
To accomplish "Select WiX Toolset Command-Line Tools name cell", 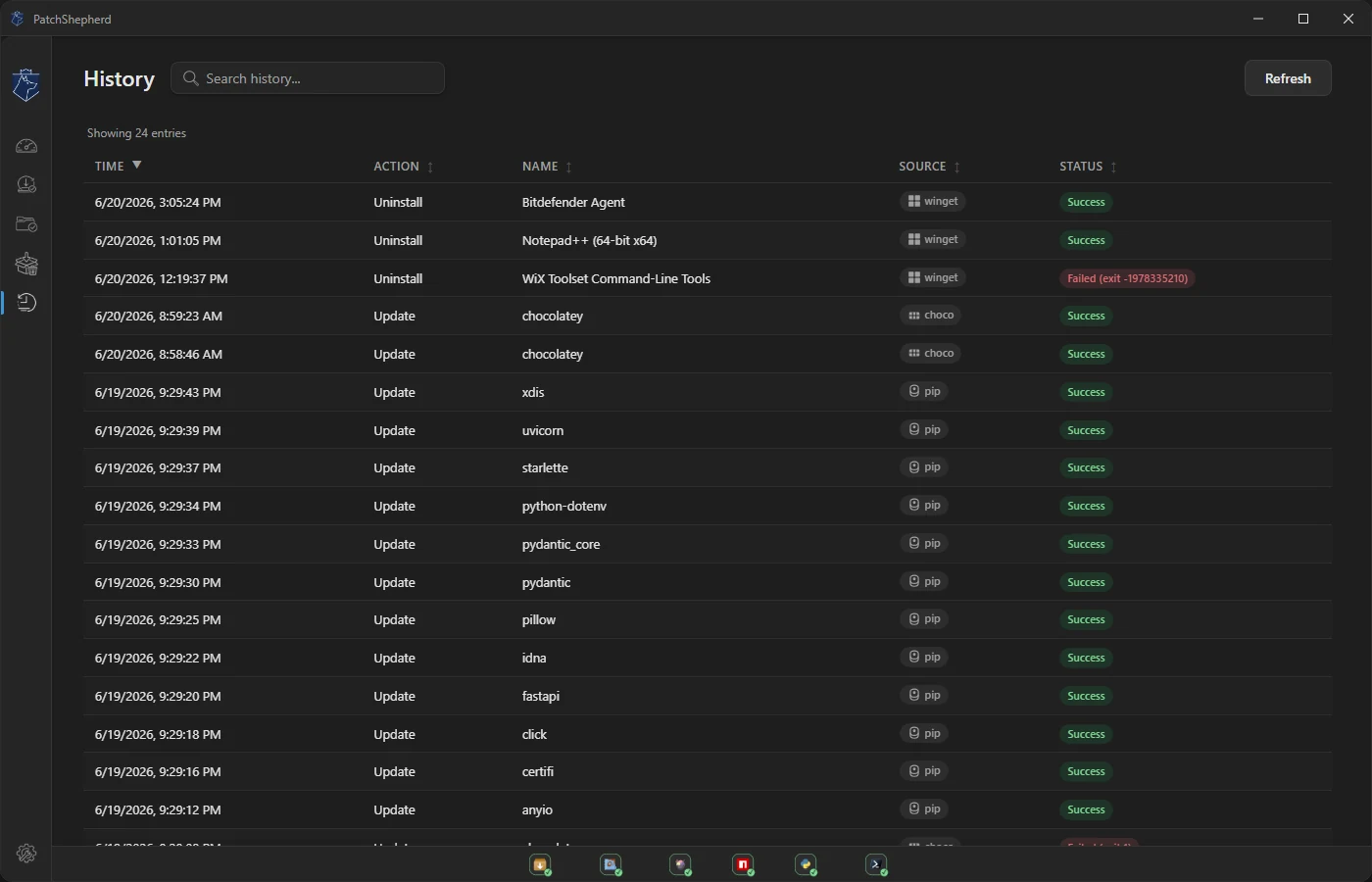I will (616, 278).
